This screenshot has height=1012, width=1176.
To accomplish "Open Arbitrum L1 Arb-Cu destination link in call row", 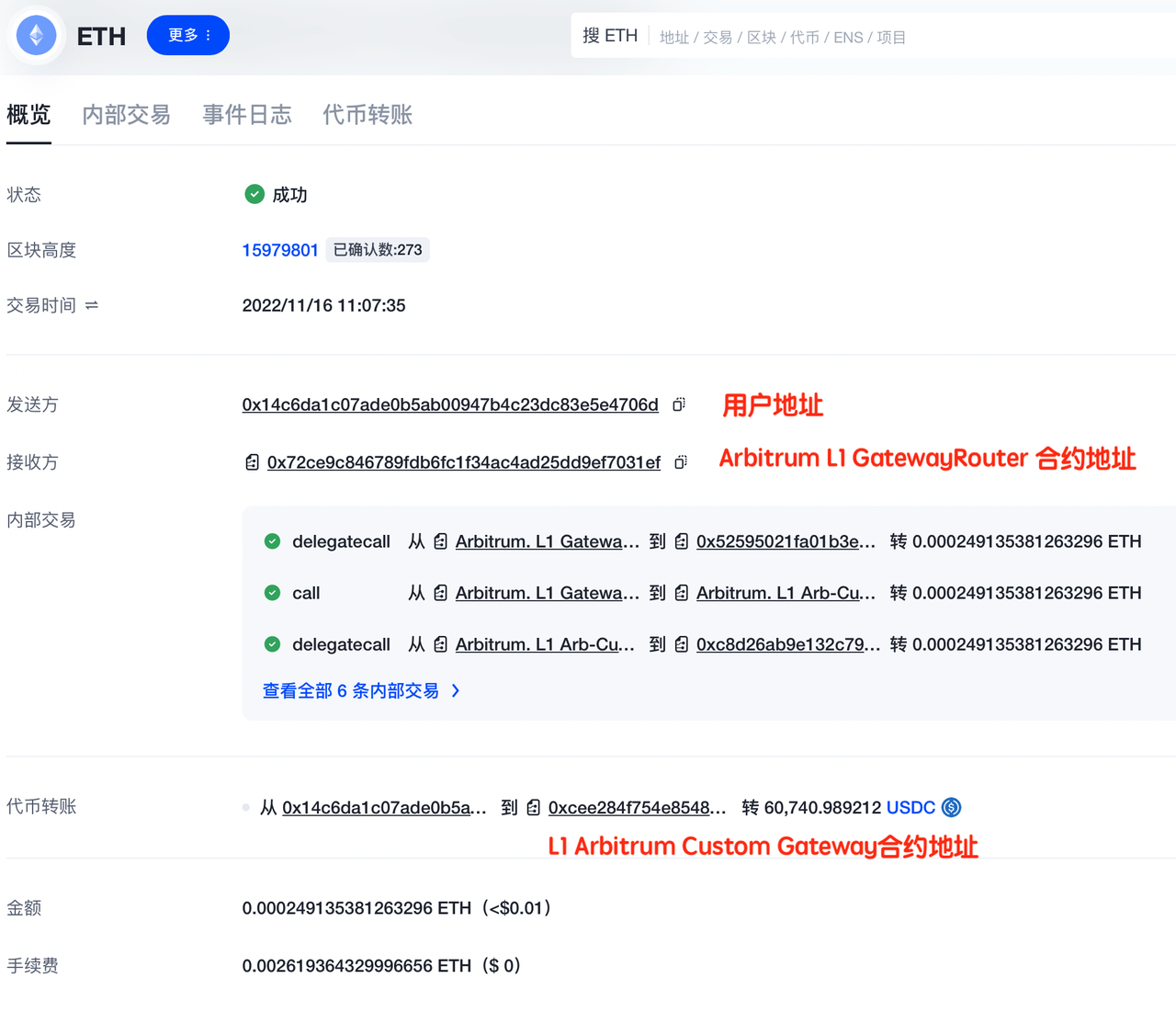I will click(786, 593).
